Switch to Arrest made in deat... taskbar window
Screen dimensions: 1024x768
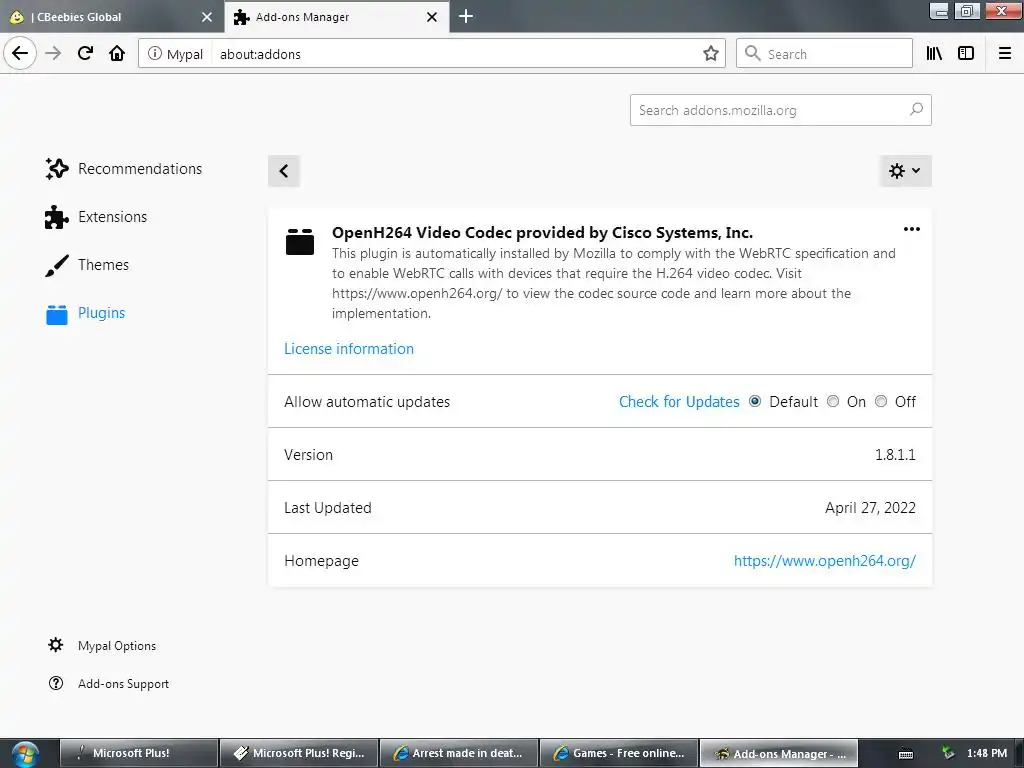(458, 753)
